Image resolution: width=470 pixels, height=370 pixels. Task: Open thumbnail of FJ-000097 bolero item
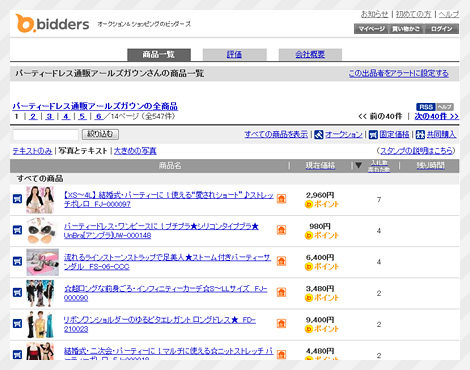40,200
